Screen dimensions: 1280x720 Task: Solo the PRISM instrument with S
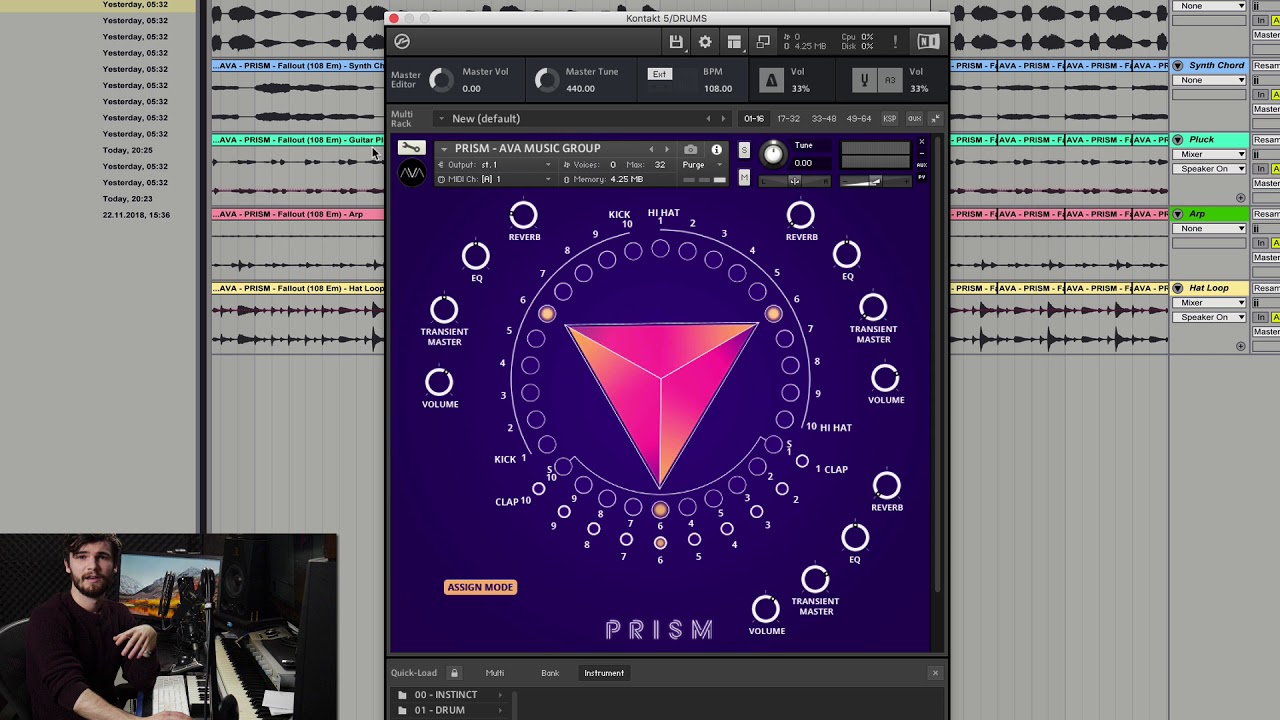743,151
